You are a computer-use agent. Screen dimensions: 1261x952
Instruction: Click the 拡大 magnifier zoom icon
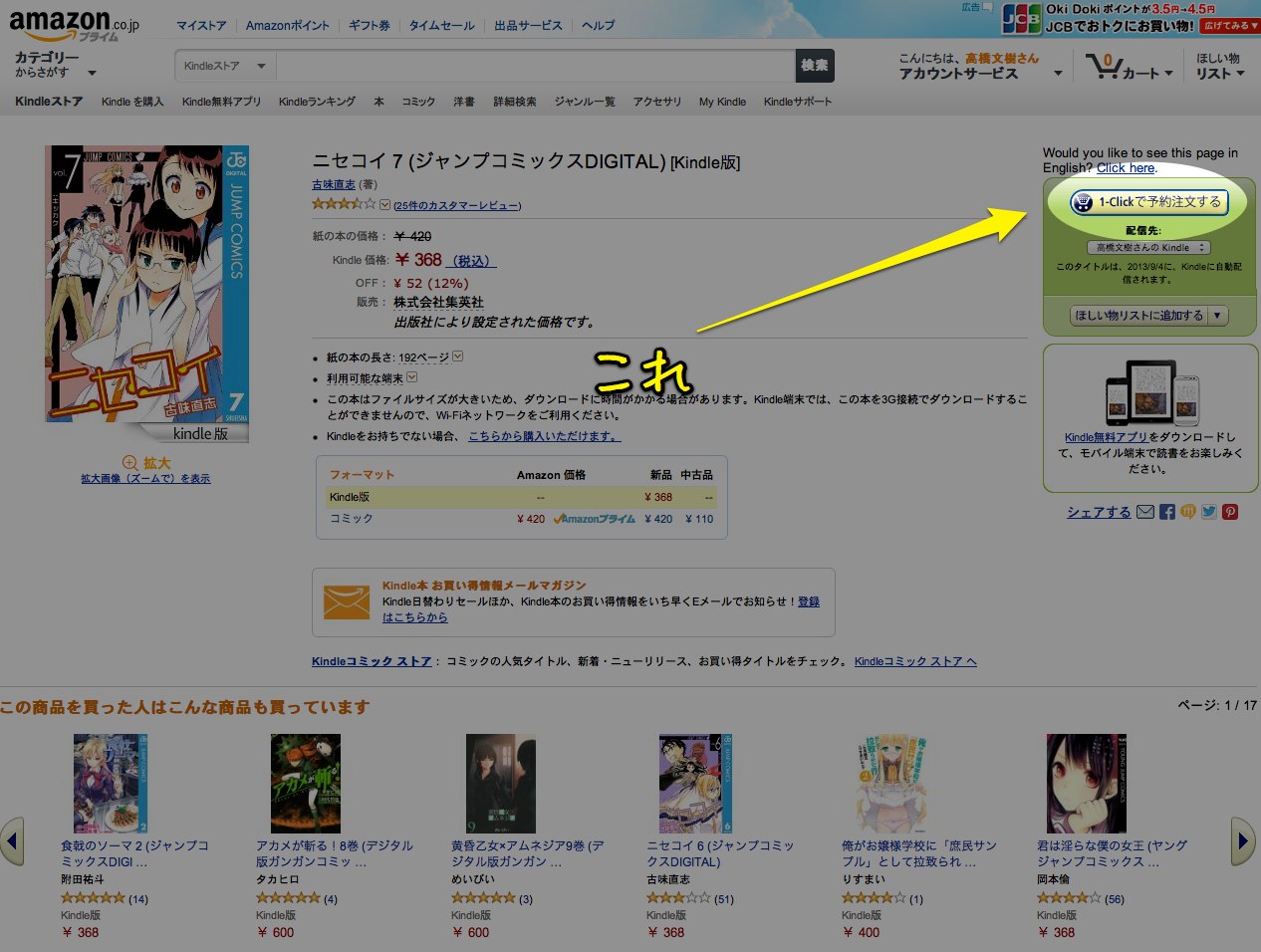[130, 463]
